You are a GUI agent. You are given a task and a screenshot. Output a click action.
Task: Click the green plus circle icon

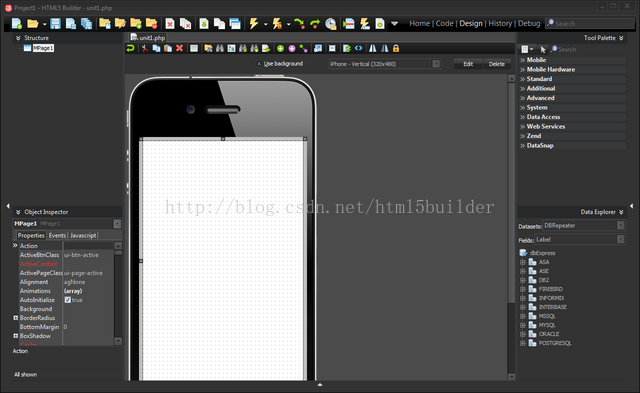[x=280, y=49]
